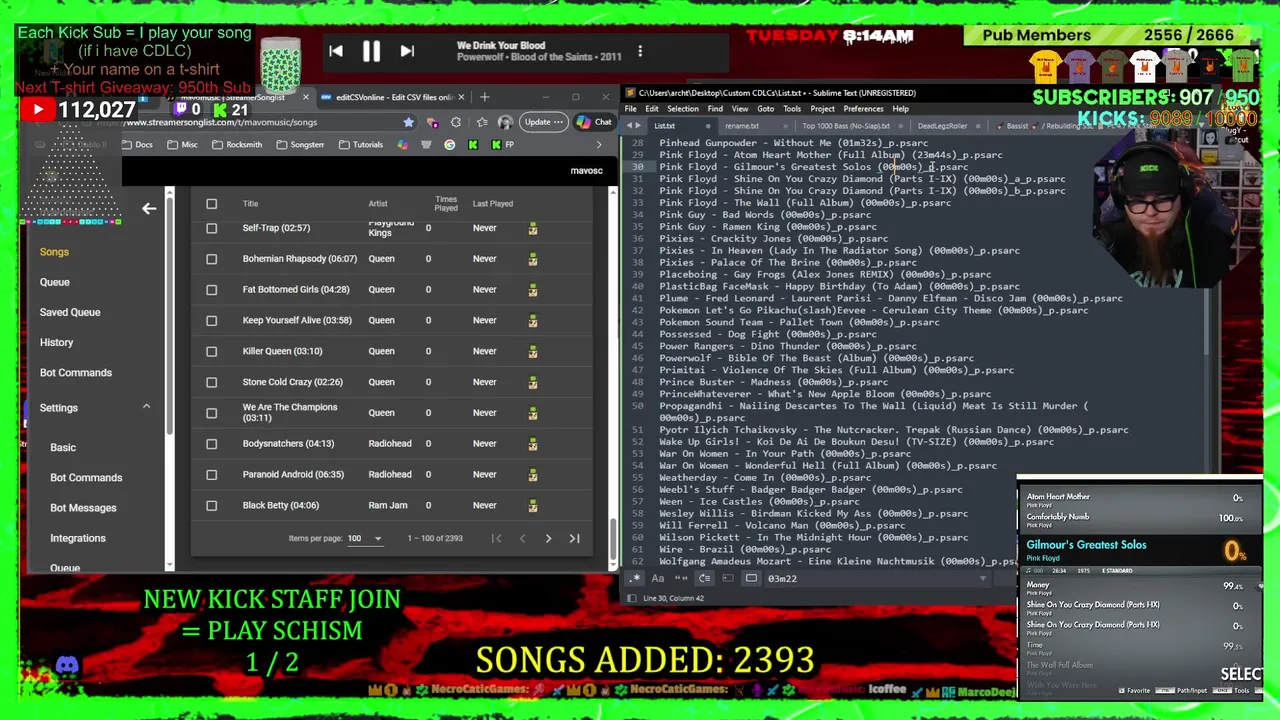
Task: Jump to last page of song list
Action: (574, 539)
